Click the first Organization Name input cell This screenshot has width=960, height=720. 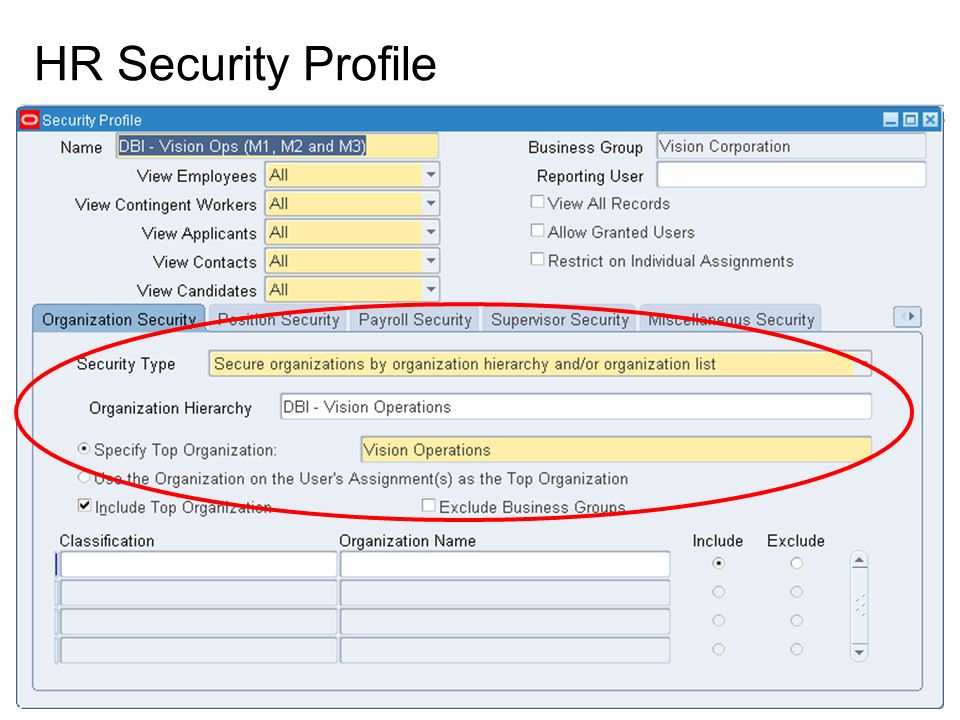pyautogui.click(x=505, y=564)
